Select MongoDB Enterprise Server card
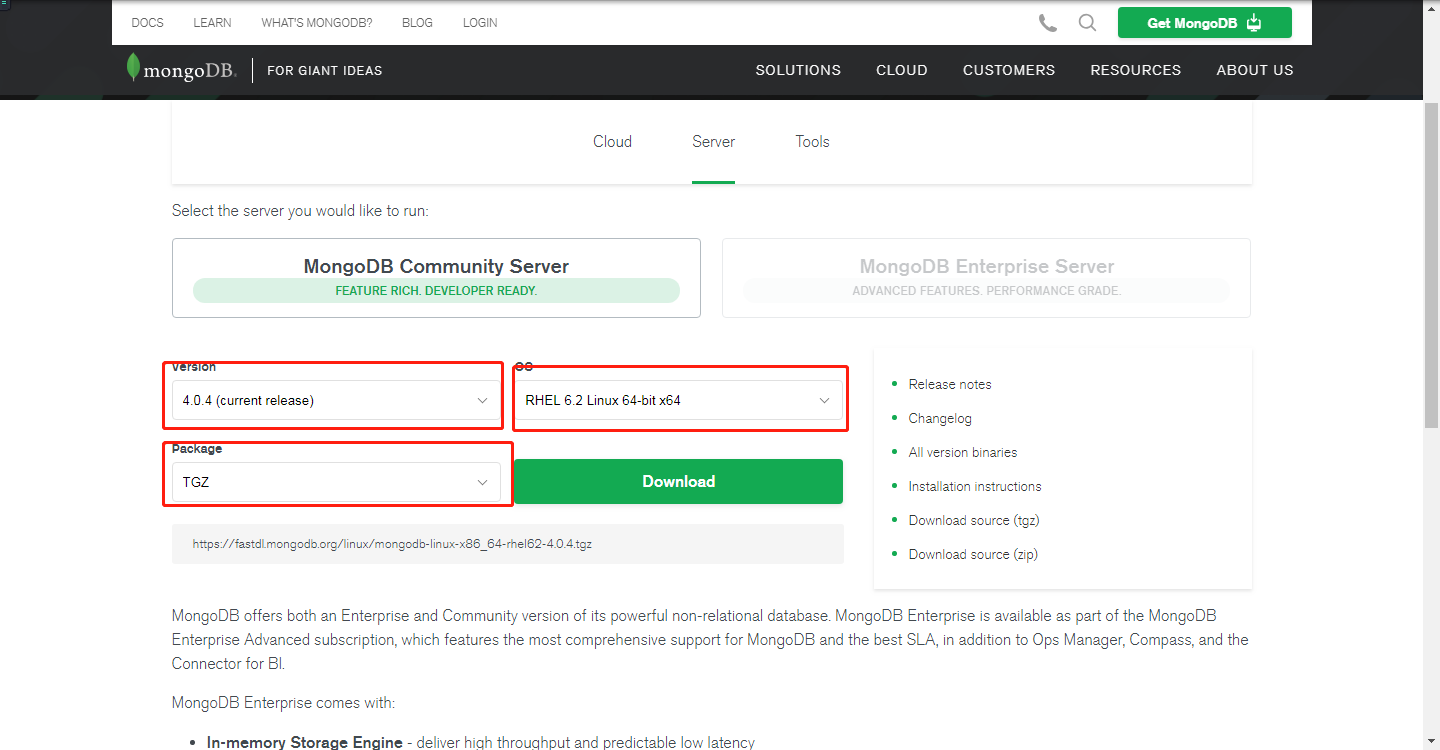Viewport: 1440px width, 750px height. 986,278
